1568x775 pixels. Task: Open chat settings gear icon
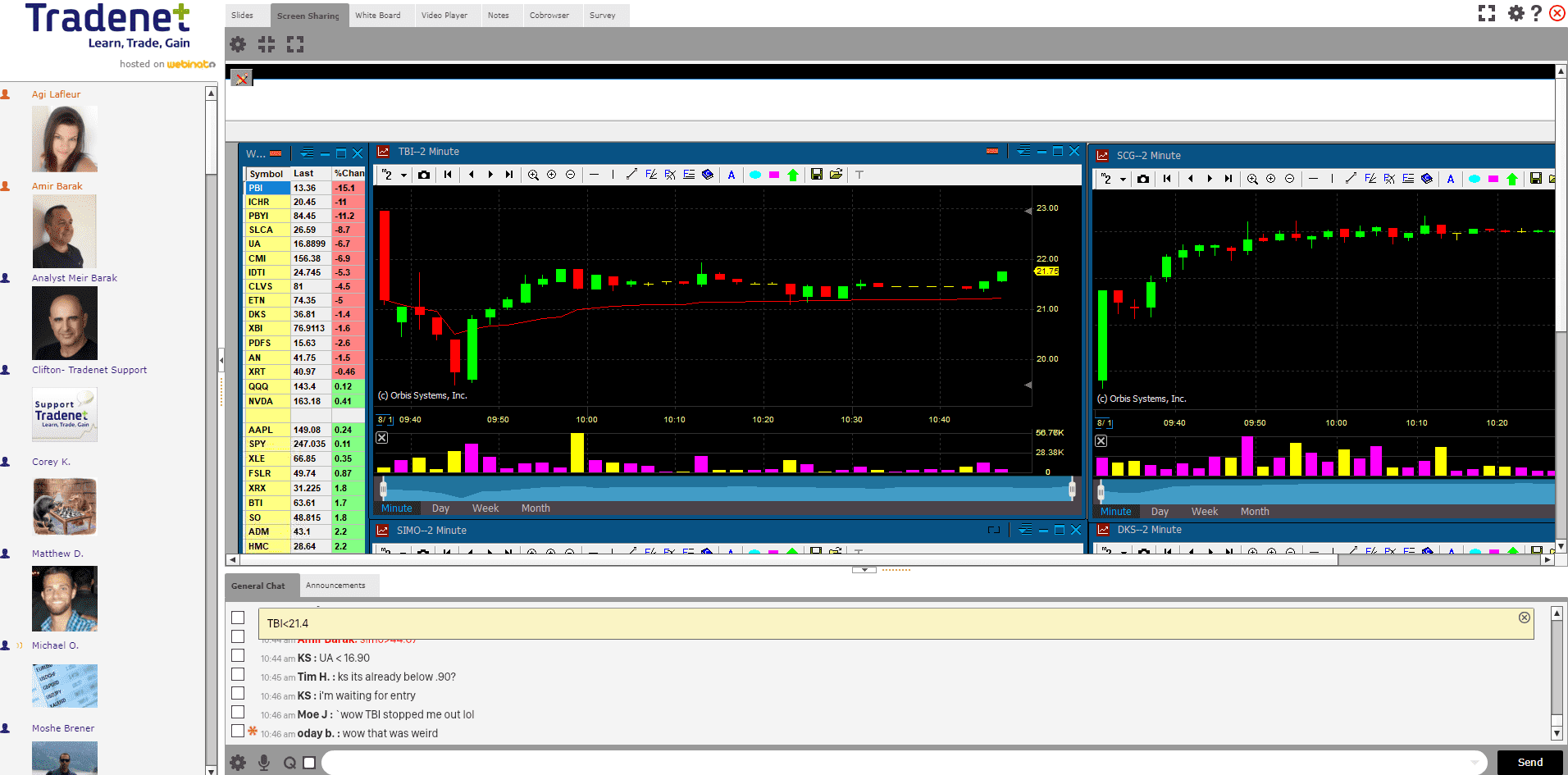(x=238, y=763)
